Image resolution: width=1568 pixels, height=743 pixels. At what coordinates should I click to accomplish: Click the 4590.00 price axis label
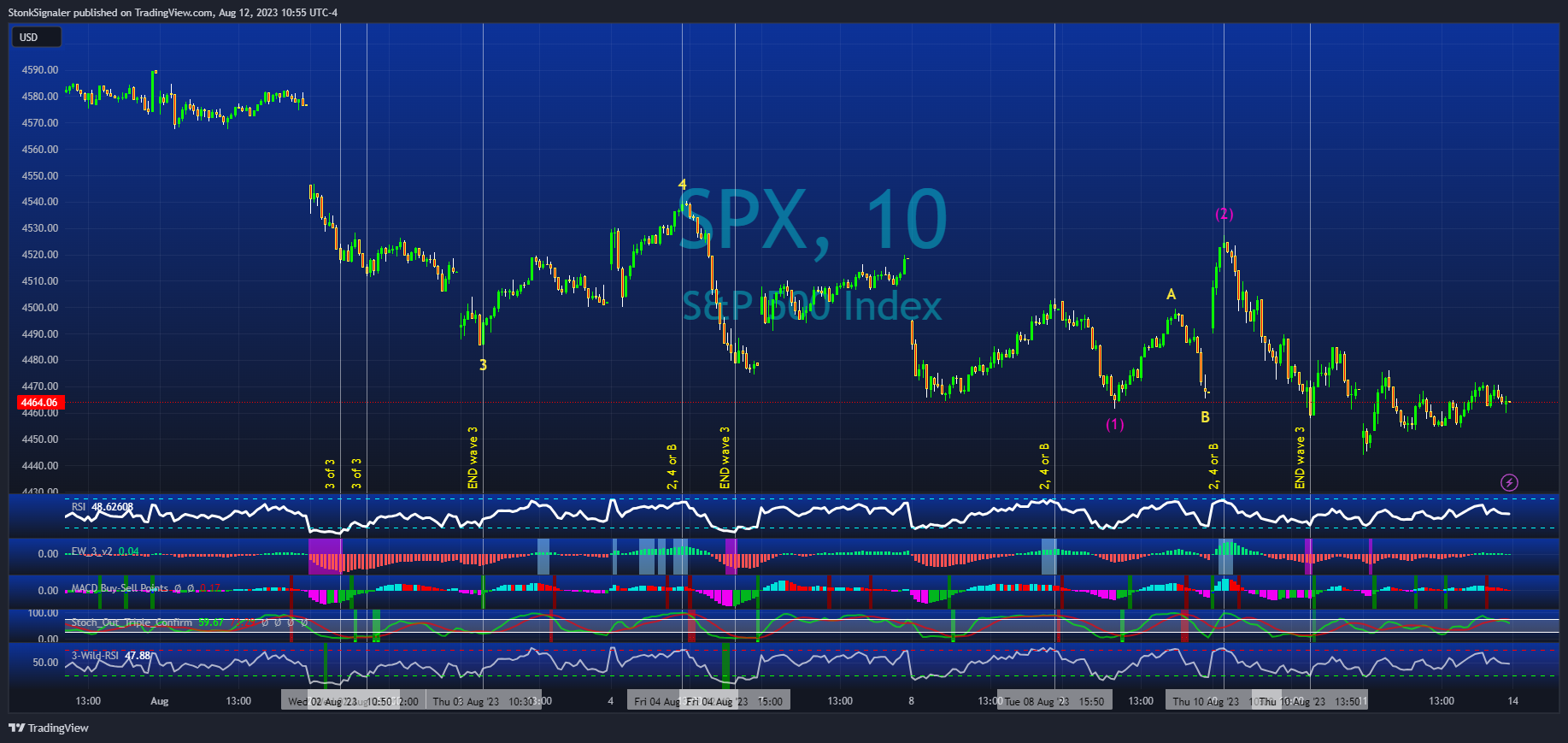tap(40, 70)
